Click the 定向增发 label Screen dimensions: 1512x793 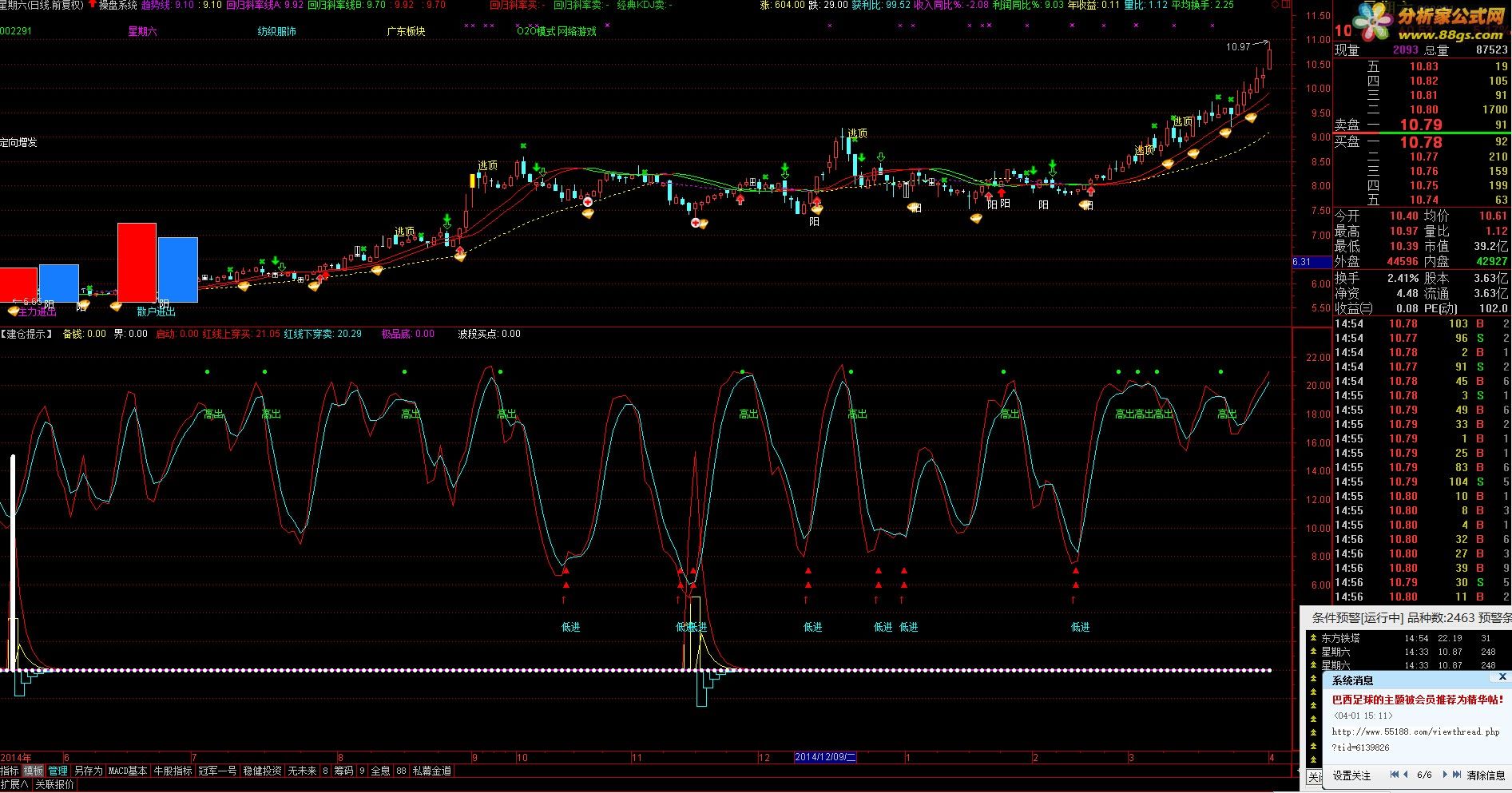pos(18,142)
